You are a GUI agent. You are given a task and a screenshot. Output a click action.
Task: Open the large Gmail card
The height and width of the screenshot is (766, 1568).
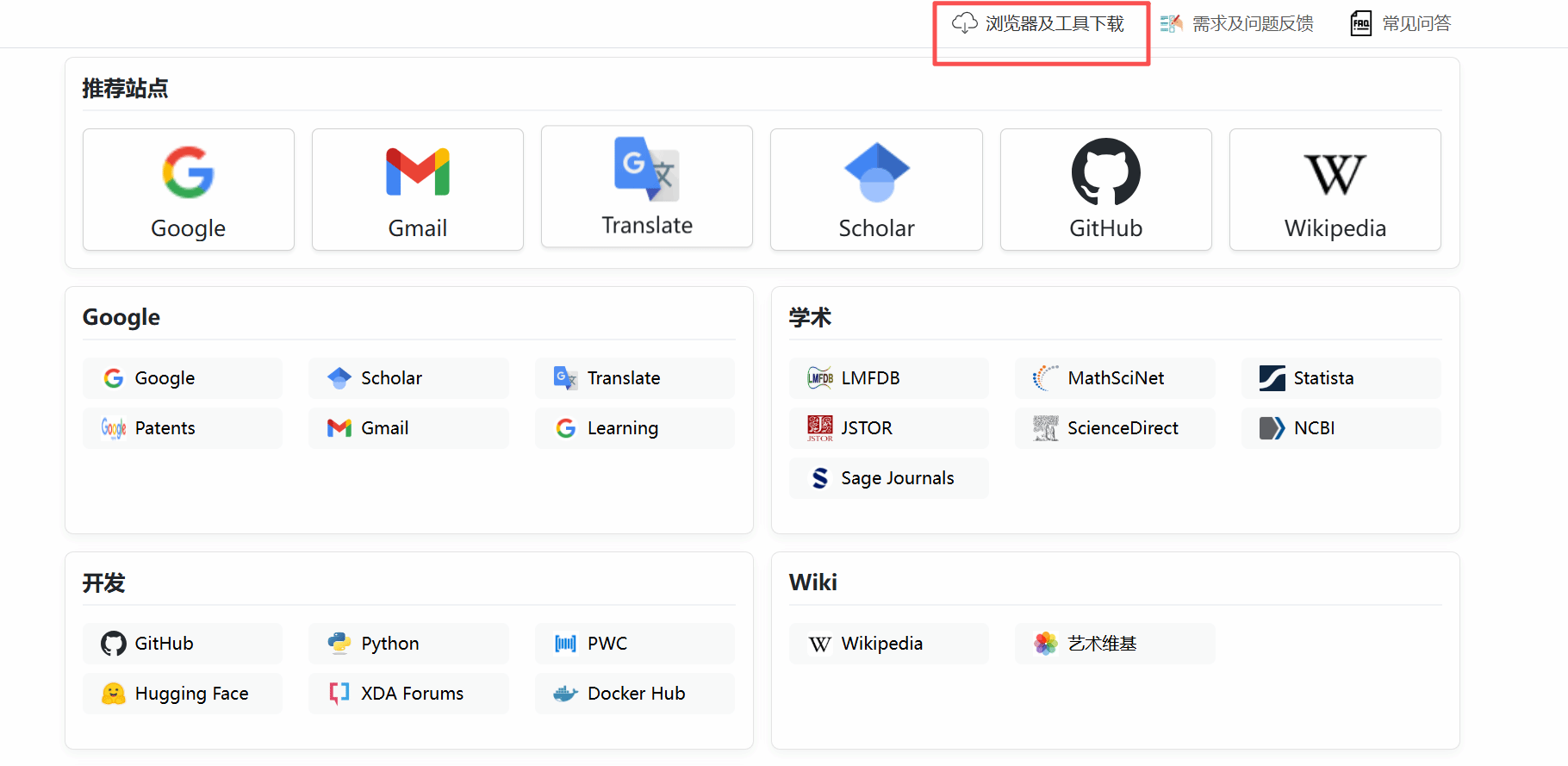418,190
